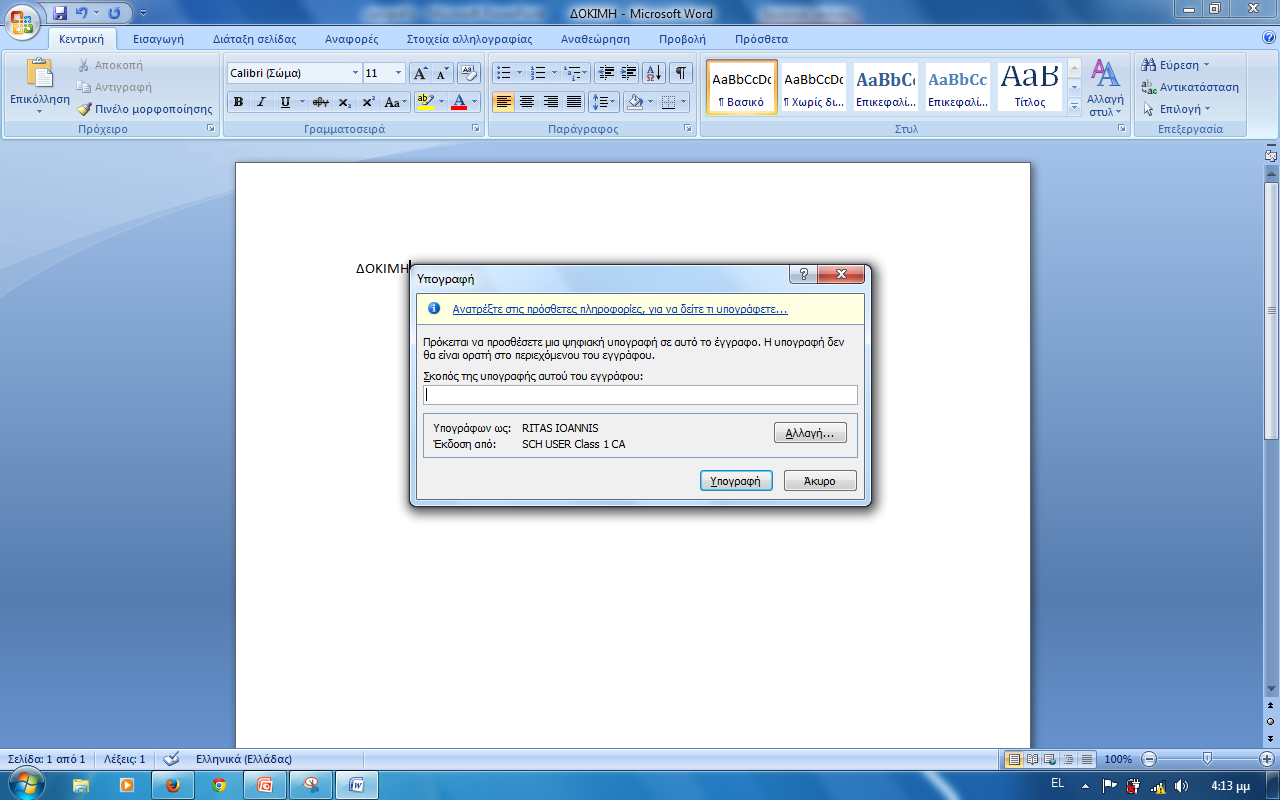The width and height of the screenshot is (1280, 800).
Task: Apply strikethrough formatting
Action: [321, 102]
